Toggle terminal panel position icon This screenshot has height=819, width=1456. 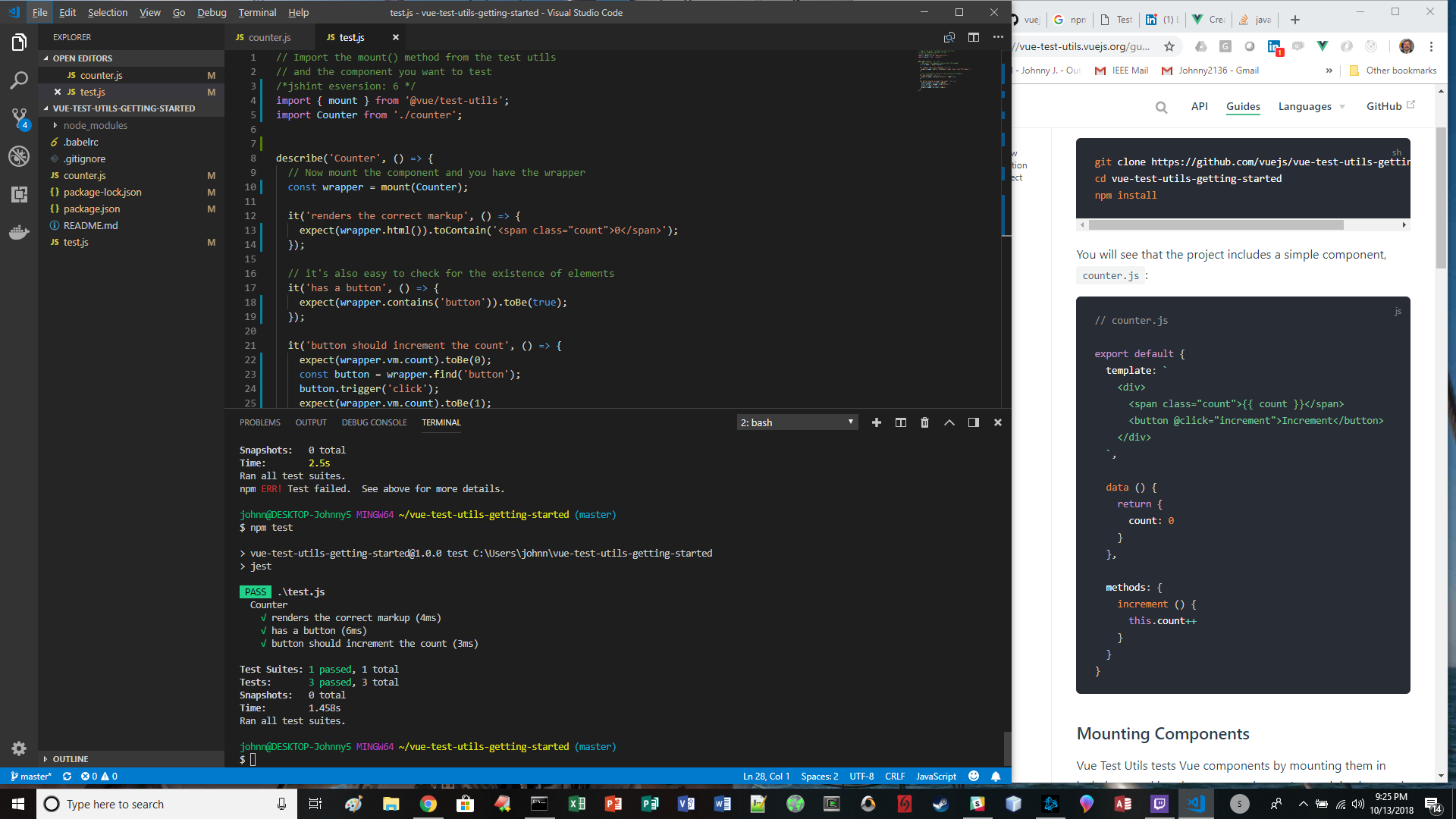click(974, 422)
